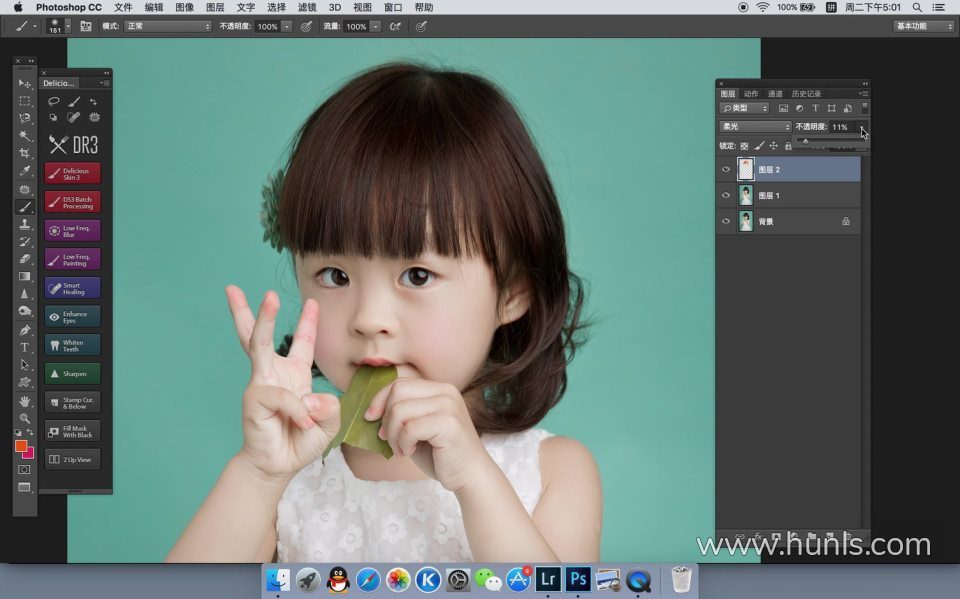Filter layers by type (T) icon
This screenshot has height=599, width=960.
(815, 108)
